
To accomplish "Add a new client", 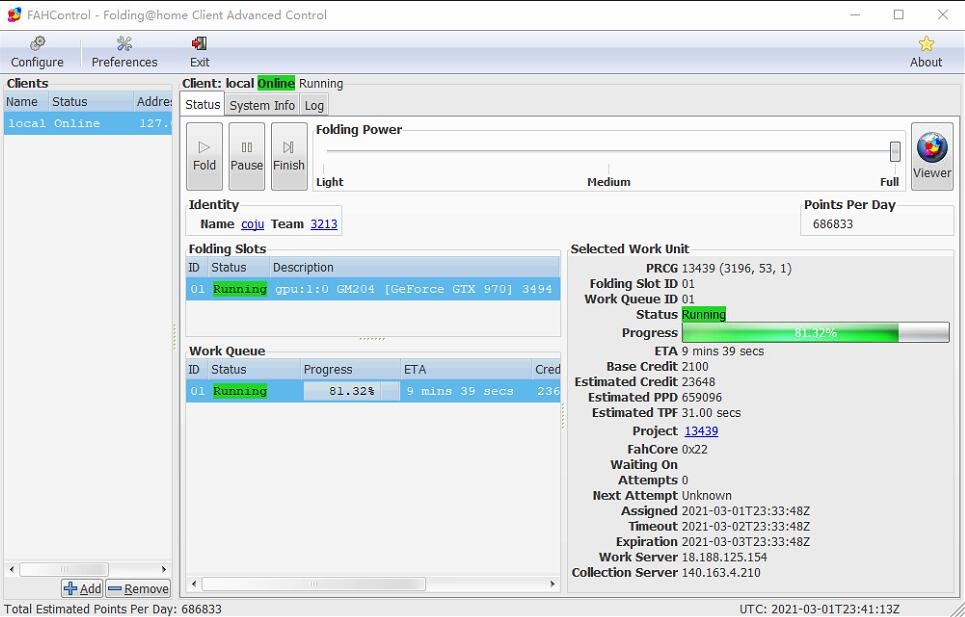I will tap(82, 589).
